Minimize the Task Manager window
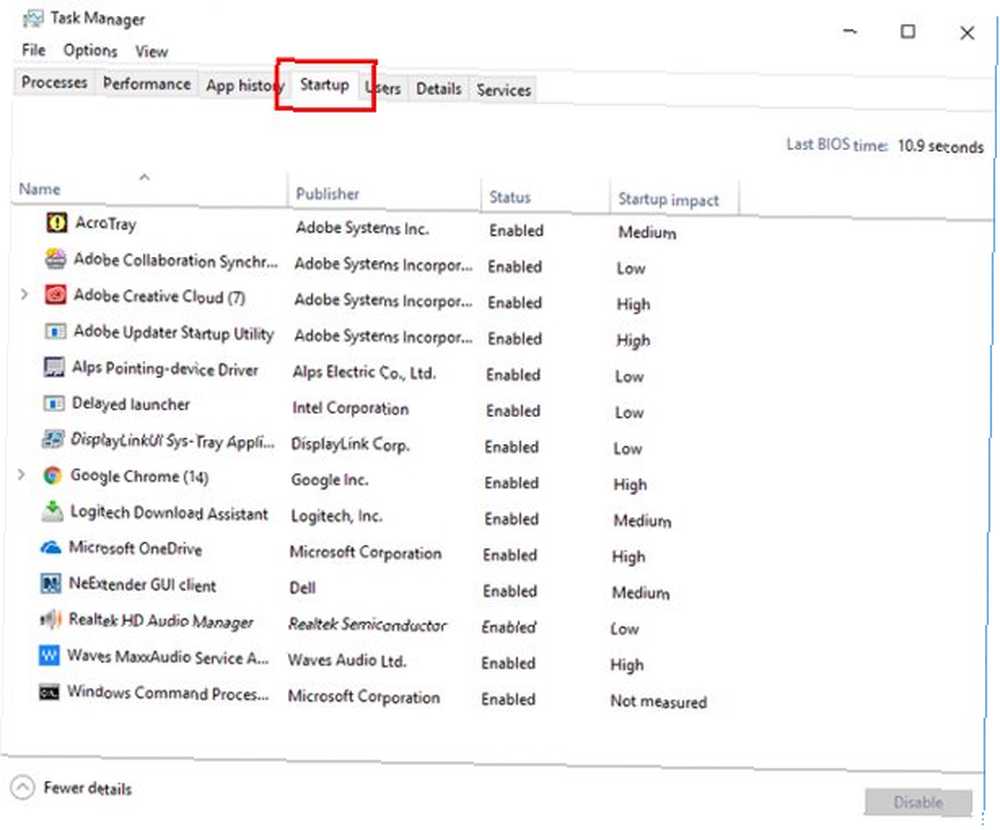Screen dimensions: 1000x830 pyautogui.click(x=849, y=31)
